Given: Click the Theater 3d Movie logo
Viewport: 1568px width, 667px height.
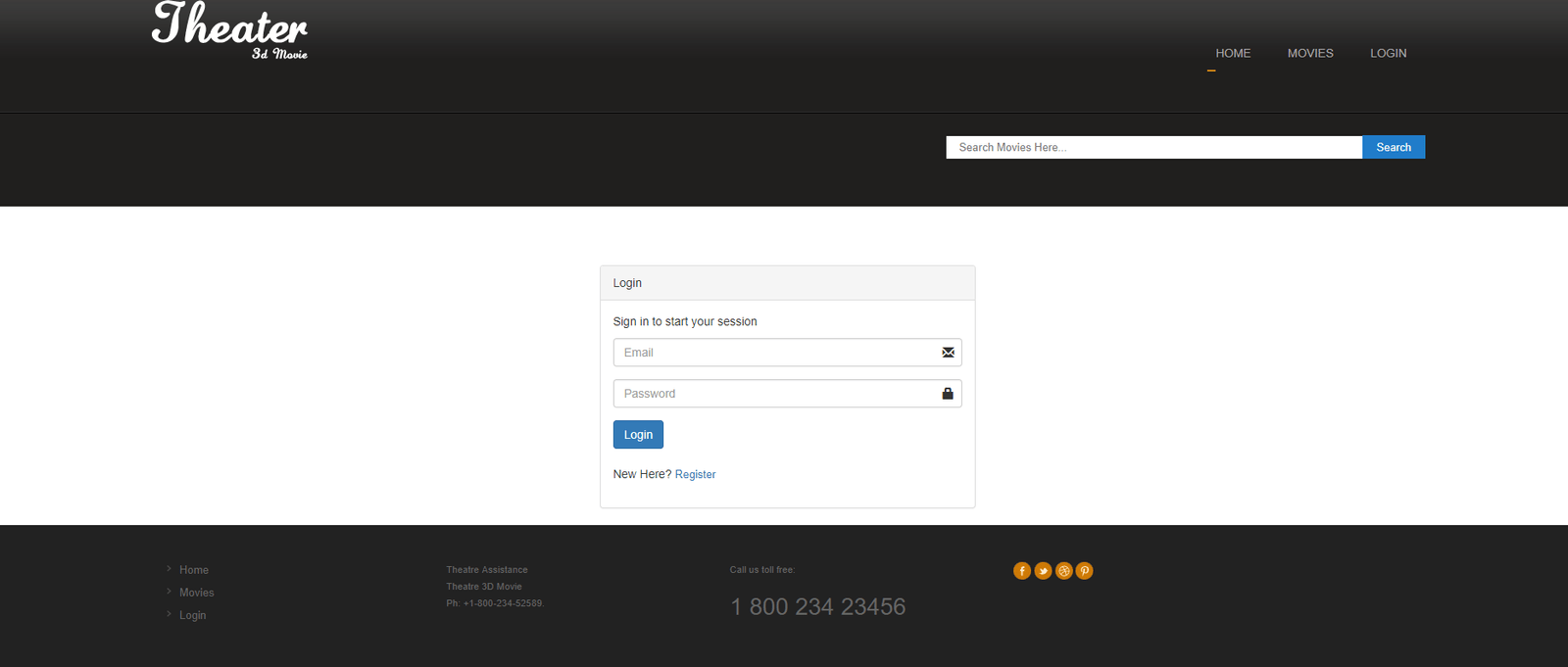Looking at the screenshot, I should 230,31.
